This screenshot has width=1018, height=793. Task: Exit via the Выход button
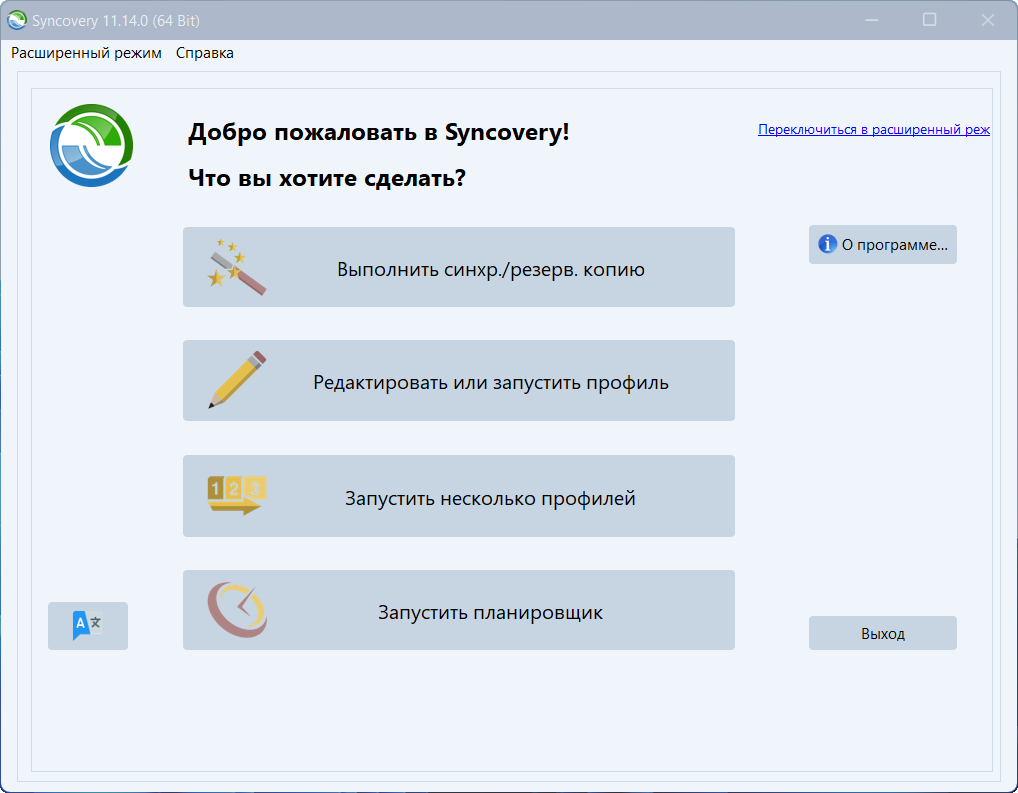[x=882, y=633]
